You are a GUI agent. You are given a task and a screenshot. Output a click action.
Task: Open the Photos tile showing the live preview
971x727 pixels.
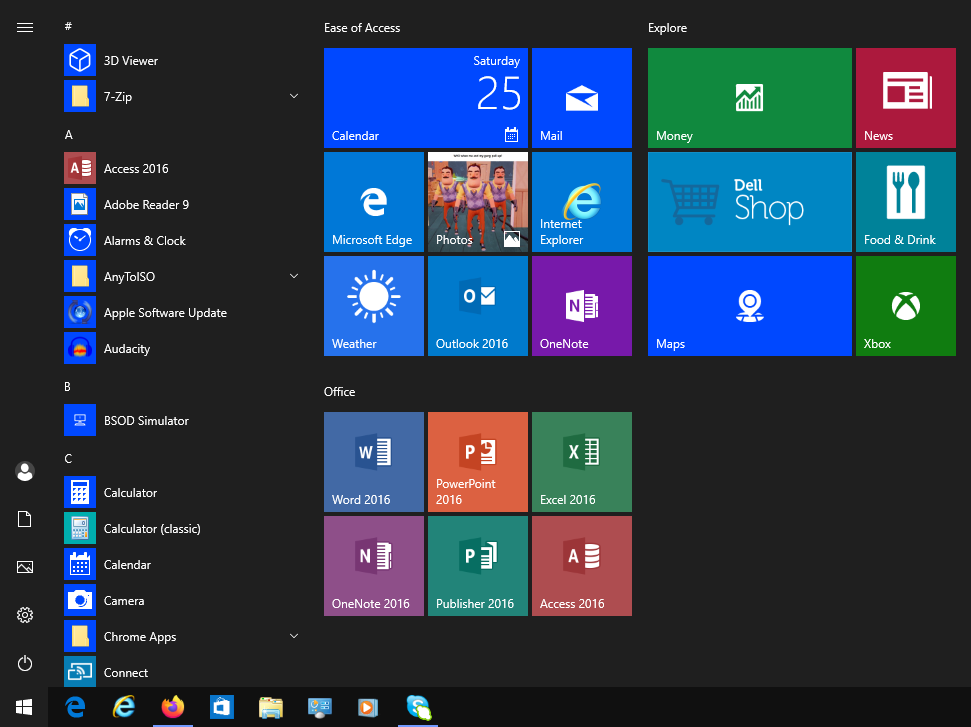click(477, 201)
